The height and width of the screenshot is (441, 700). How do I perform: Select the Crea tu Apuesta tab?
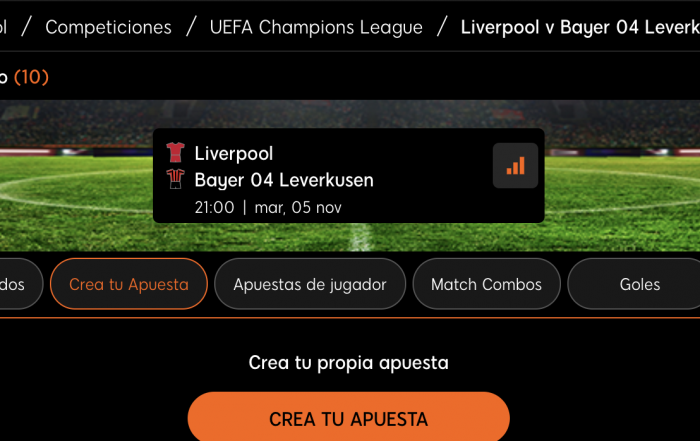coord(129,284)
